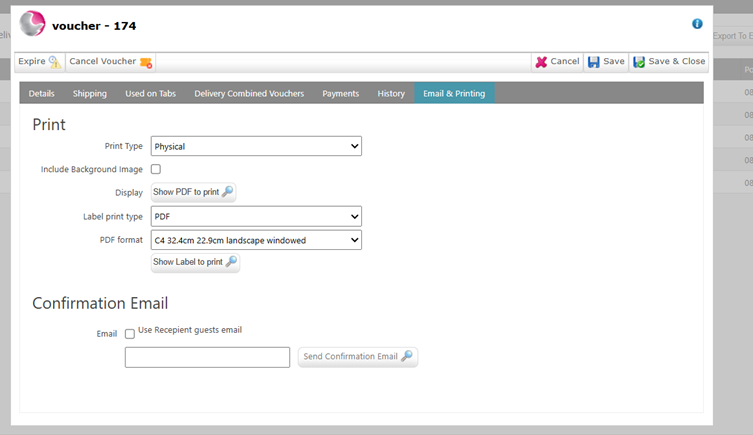
Task: Click the voucher logo icon
Action: tap(33, 24)
